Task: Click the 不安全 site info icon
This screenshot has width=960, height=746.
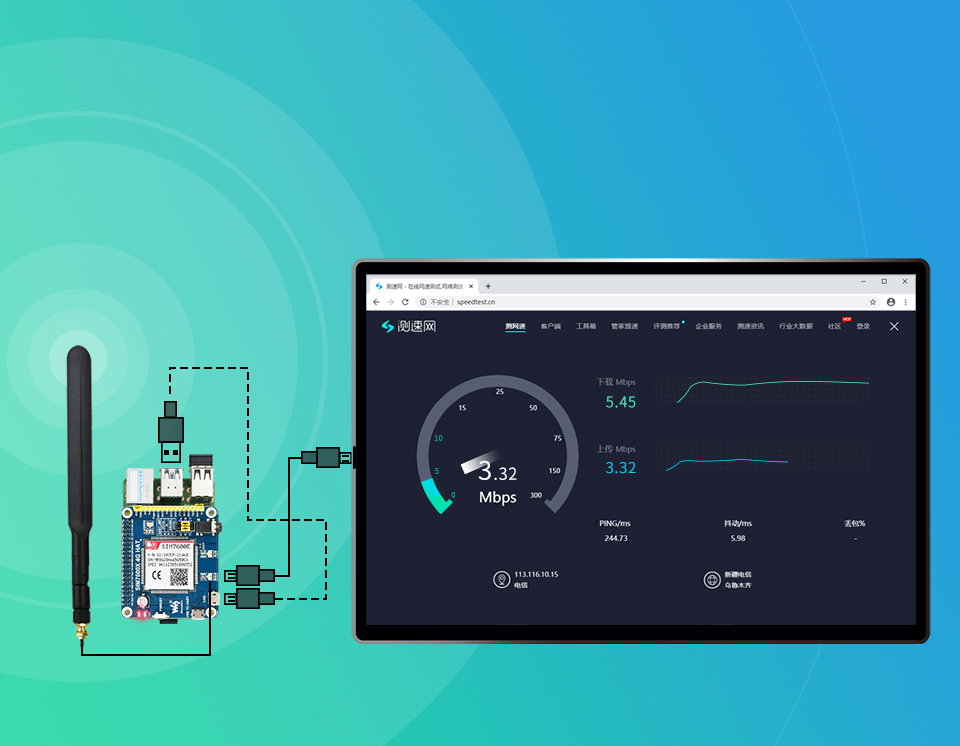Action: pyautogui.click(x=424, y=301)
